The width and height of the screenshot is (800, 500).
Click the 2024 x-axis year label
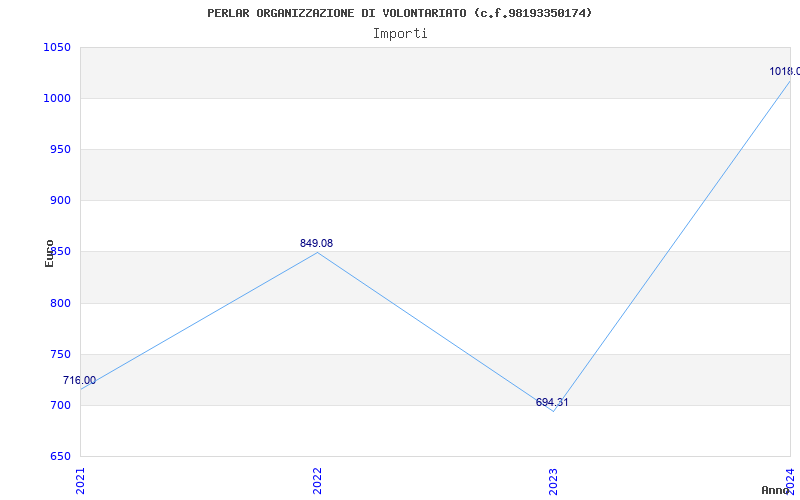(790, 481)
